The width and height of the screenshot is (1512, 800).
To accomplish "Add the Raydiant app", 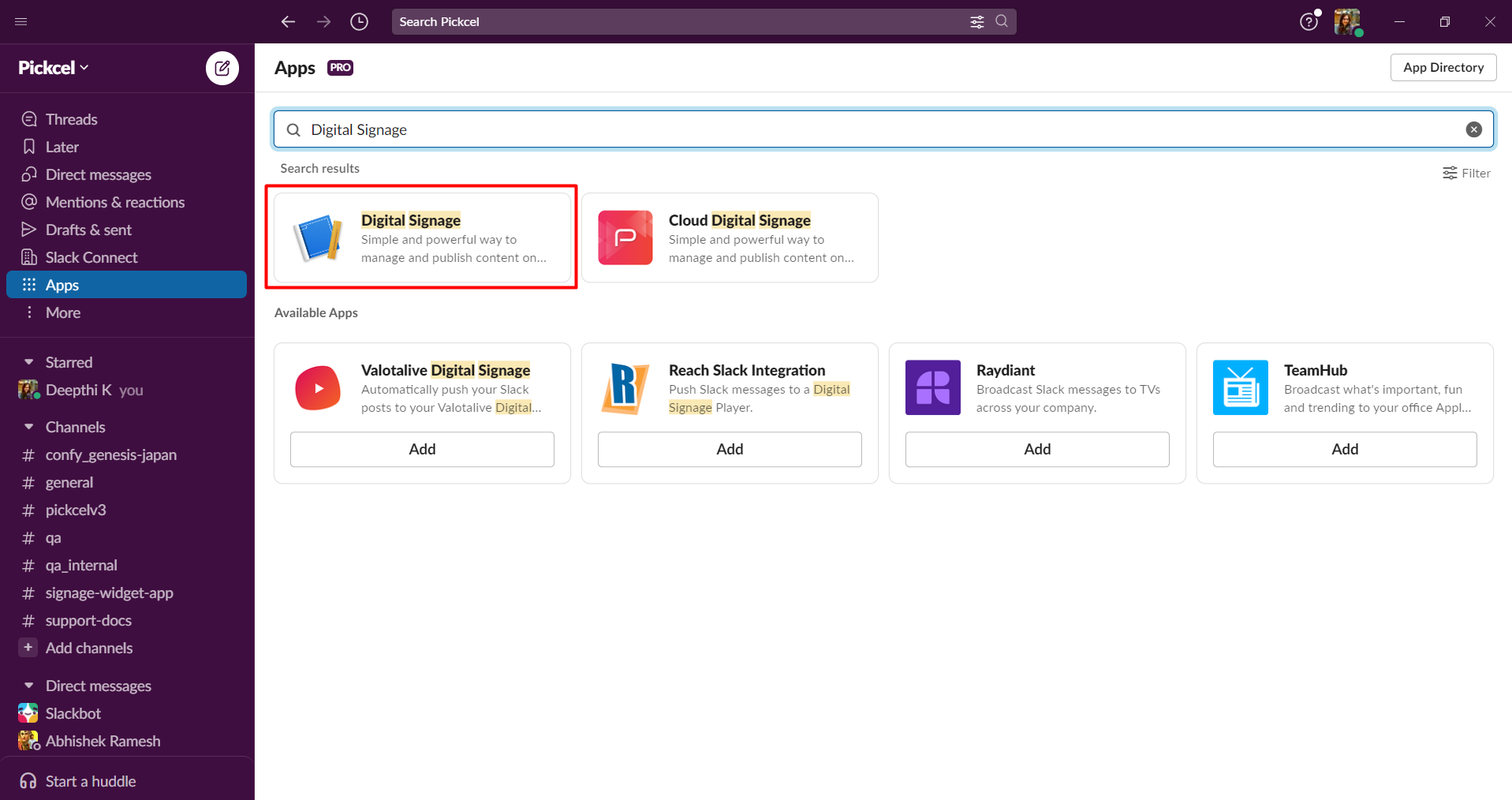I will tap(1037, 449).
